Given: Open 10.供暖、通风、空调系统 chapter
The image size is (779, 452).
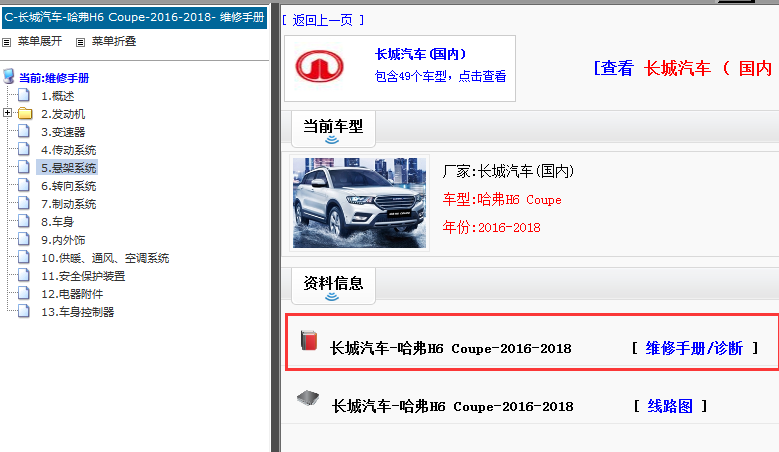Looking at the screenshot, I should 105,258.
